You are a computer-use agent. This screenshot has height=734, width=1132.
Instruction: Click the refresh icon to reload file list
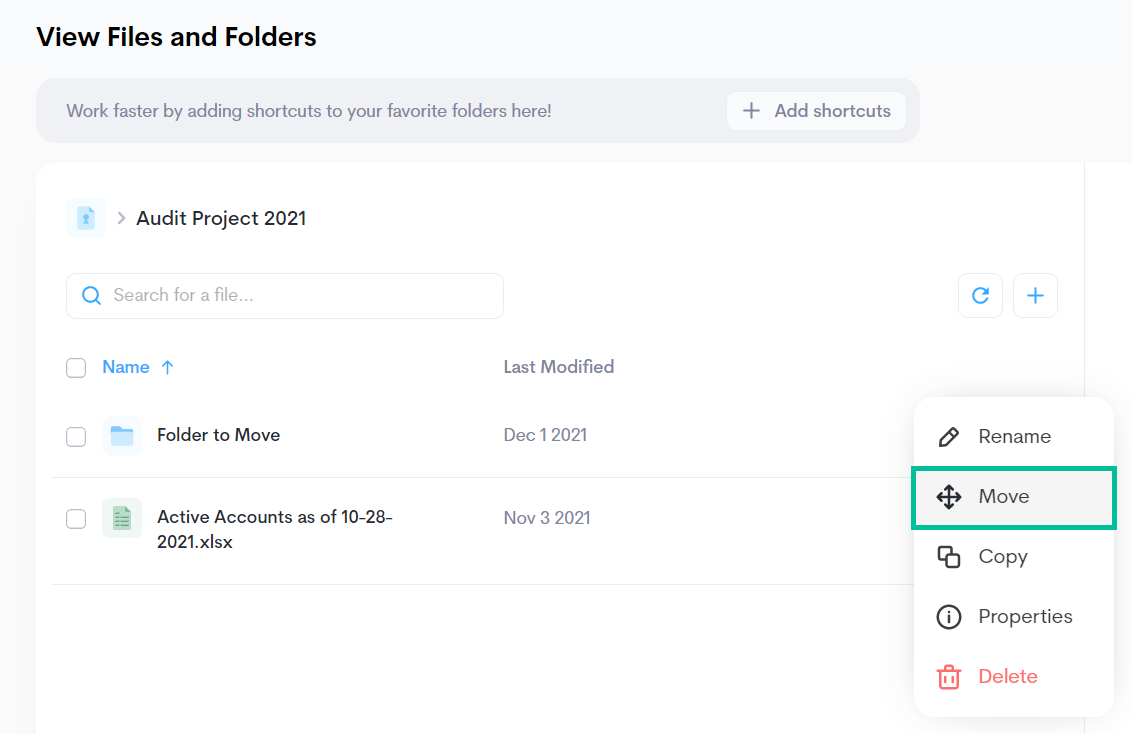(980, 295)
